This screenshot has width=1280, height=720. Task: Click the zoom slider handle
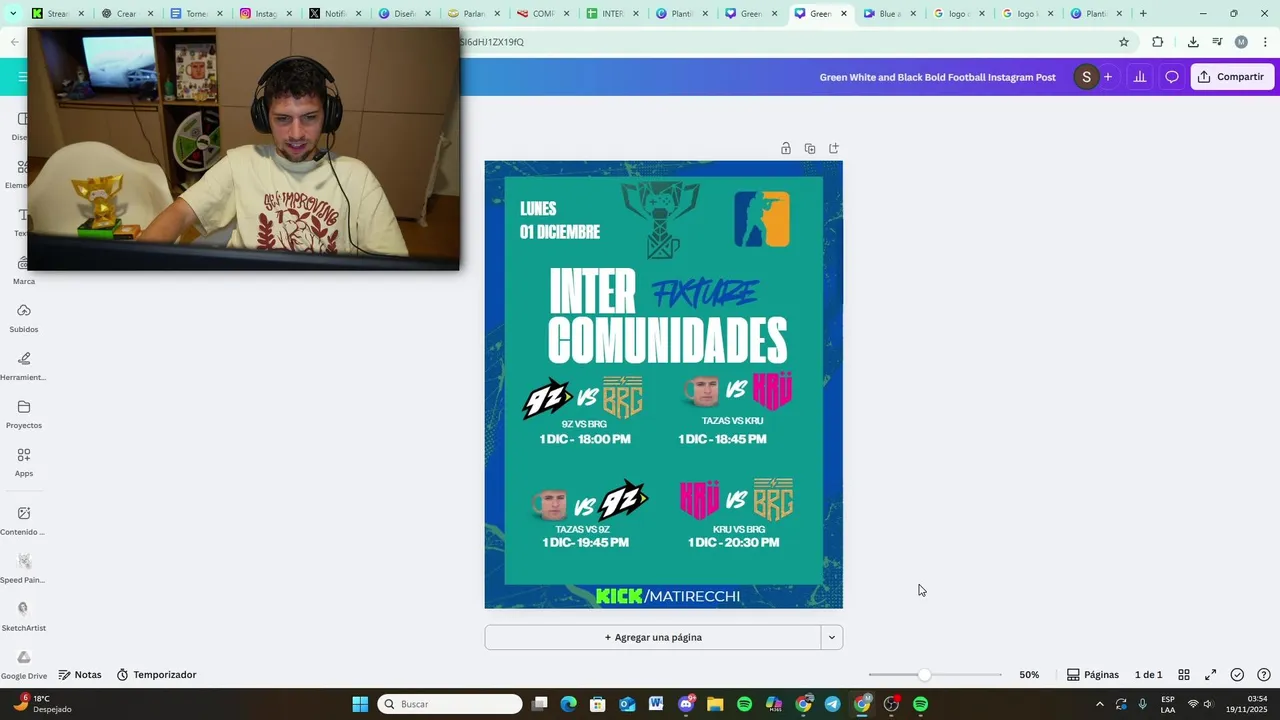(x=924, y=675)
